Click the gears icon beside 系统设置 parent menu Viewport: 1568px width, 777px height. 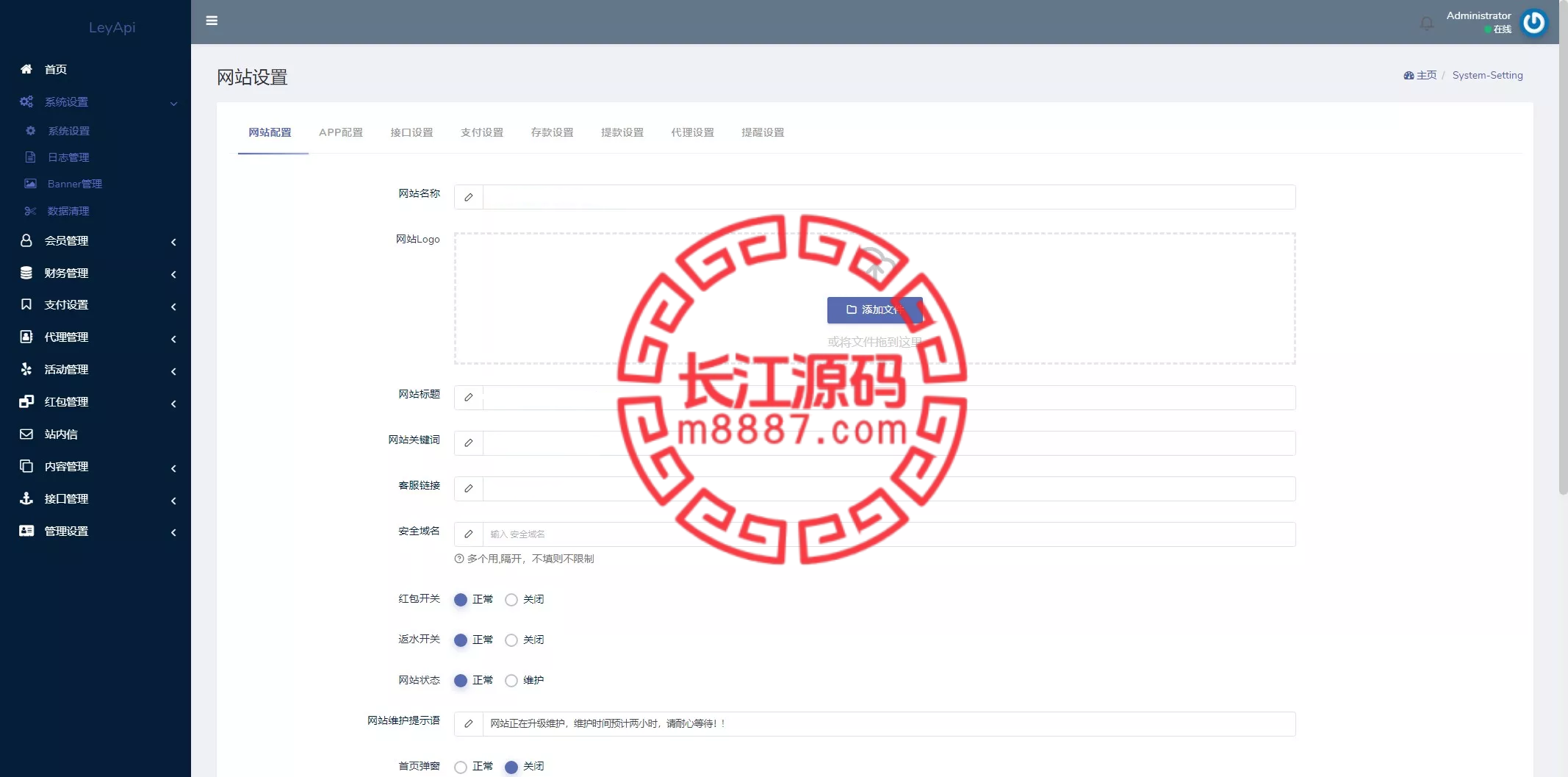(26, 101)
